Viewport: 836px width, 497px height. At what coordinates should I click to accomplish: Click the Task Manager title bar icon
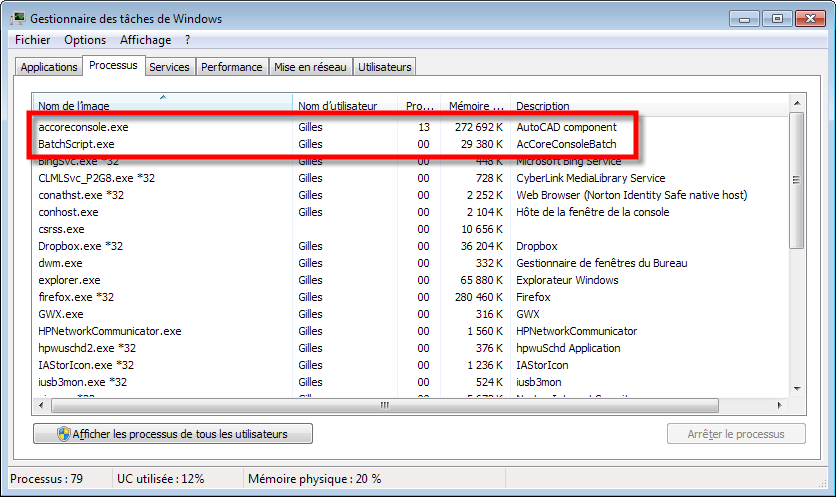[18, 19]
